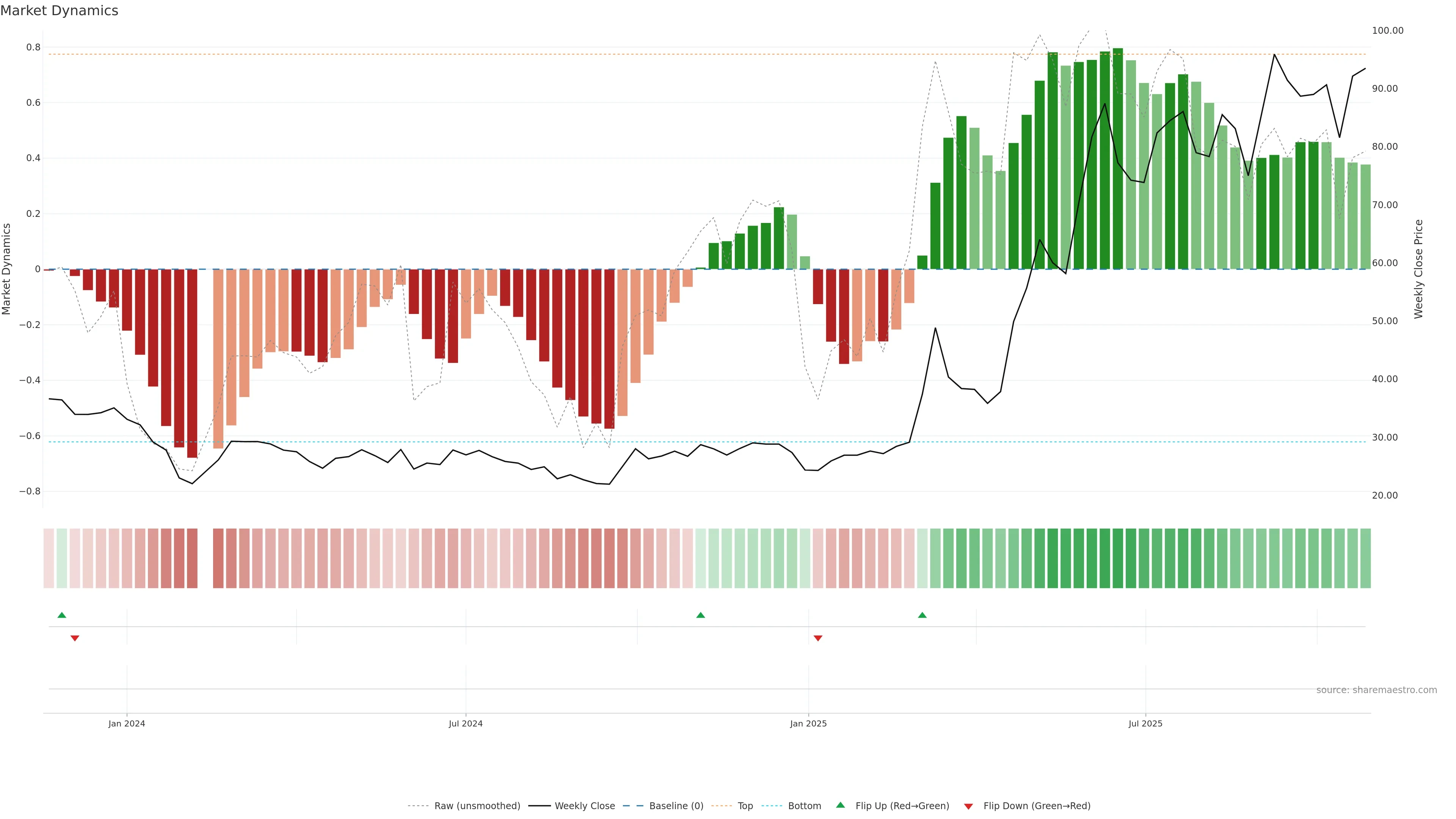Click the first green Flip Up triangle marker
1456x819 pixels.
coord(61,615)
